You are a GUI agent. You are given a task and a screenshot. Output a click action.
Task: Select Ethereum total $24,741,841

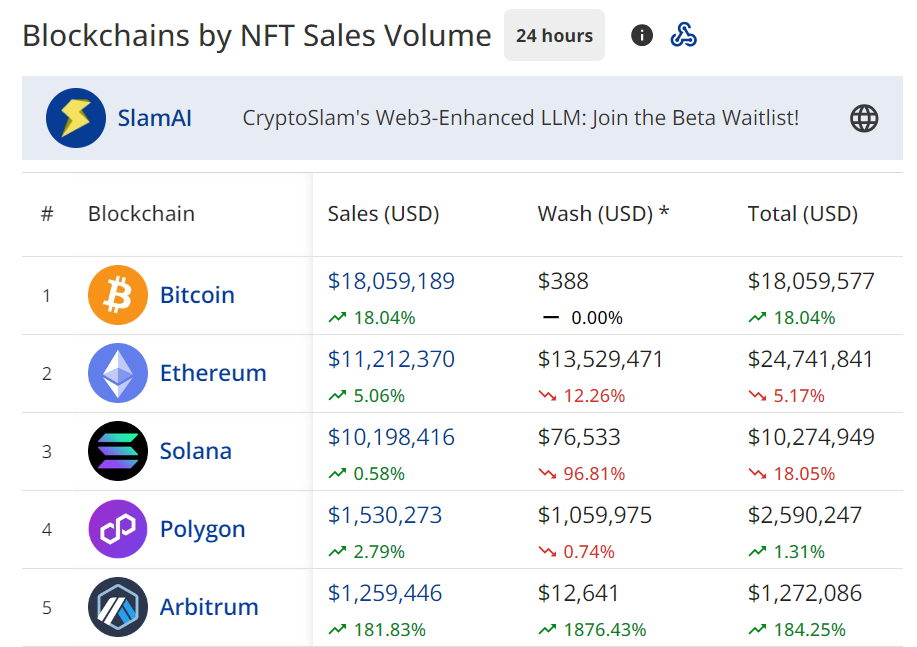pyautogui.click(x=810, y=359)
